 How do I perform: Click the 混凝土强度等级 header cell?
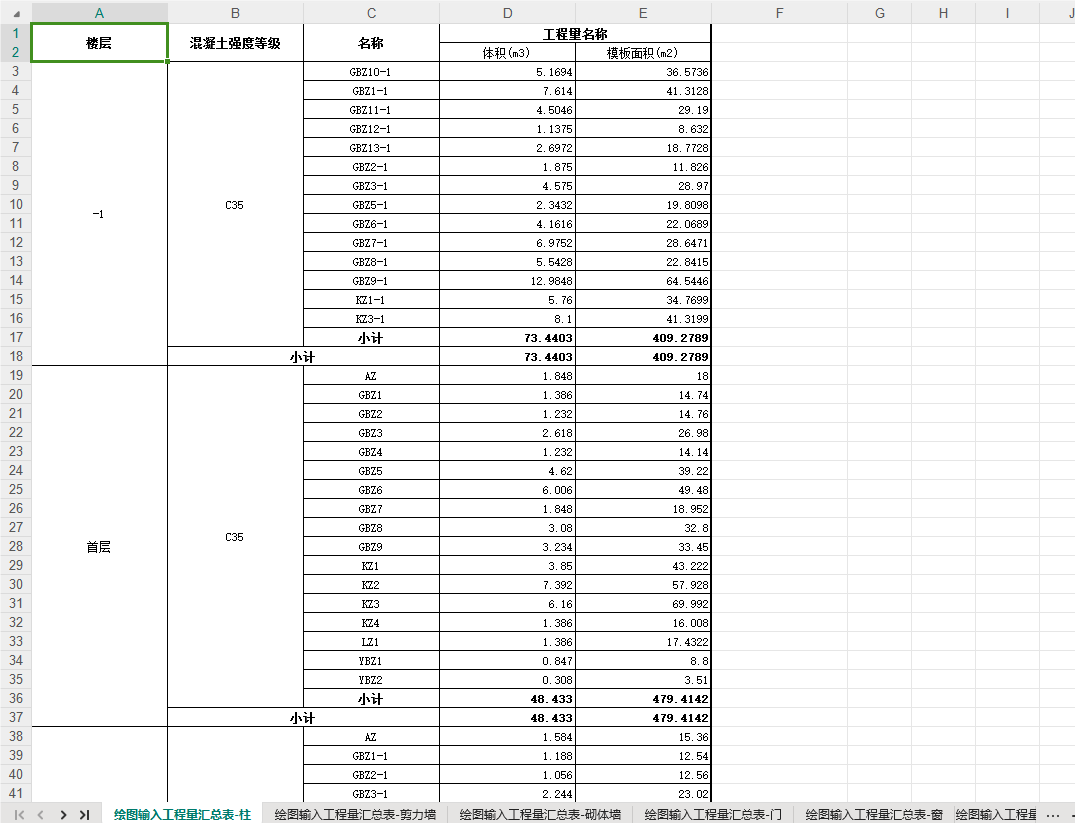[235, 43]
